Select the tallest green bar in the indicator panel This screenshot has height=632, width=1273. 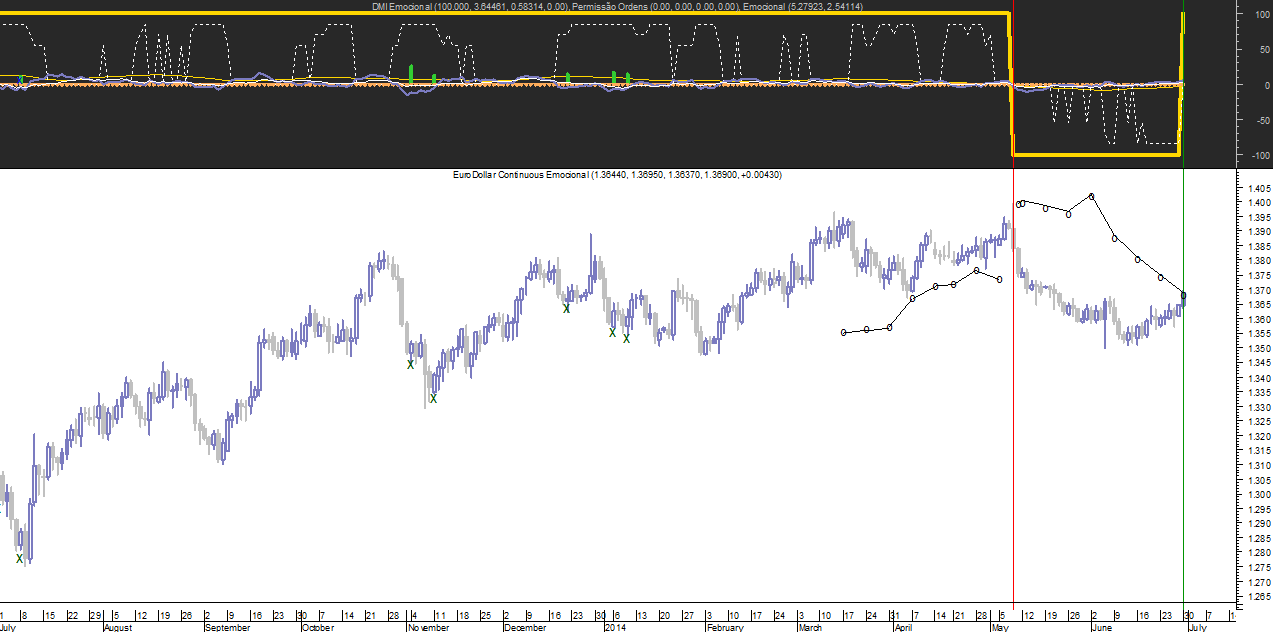click(x=411, y=74)
